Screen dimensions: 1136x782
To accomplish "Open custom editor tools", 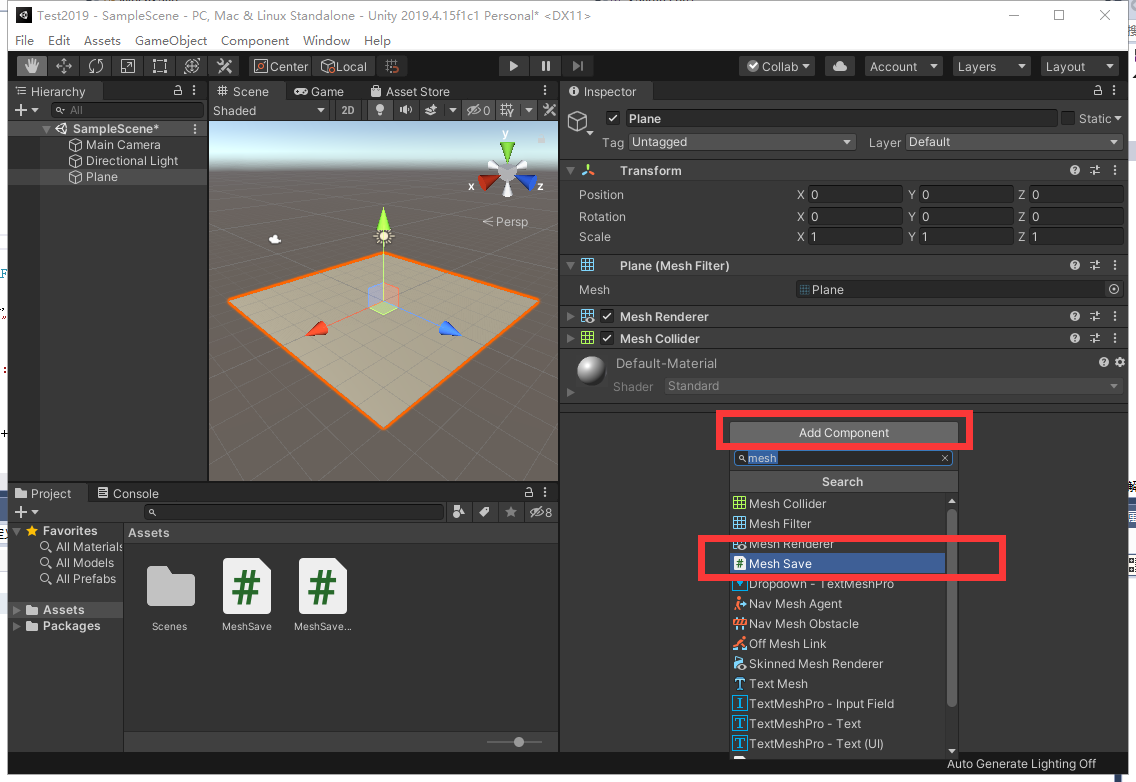I will point(224,66).
